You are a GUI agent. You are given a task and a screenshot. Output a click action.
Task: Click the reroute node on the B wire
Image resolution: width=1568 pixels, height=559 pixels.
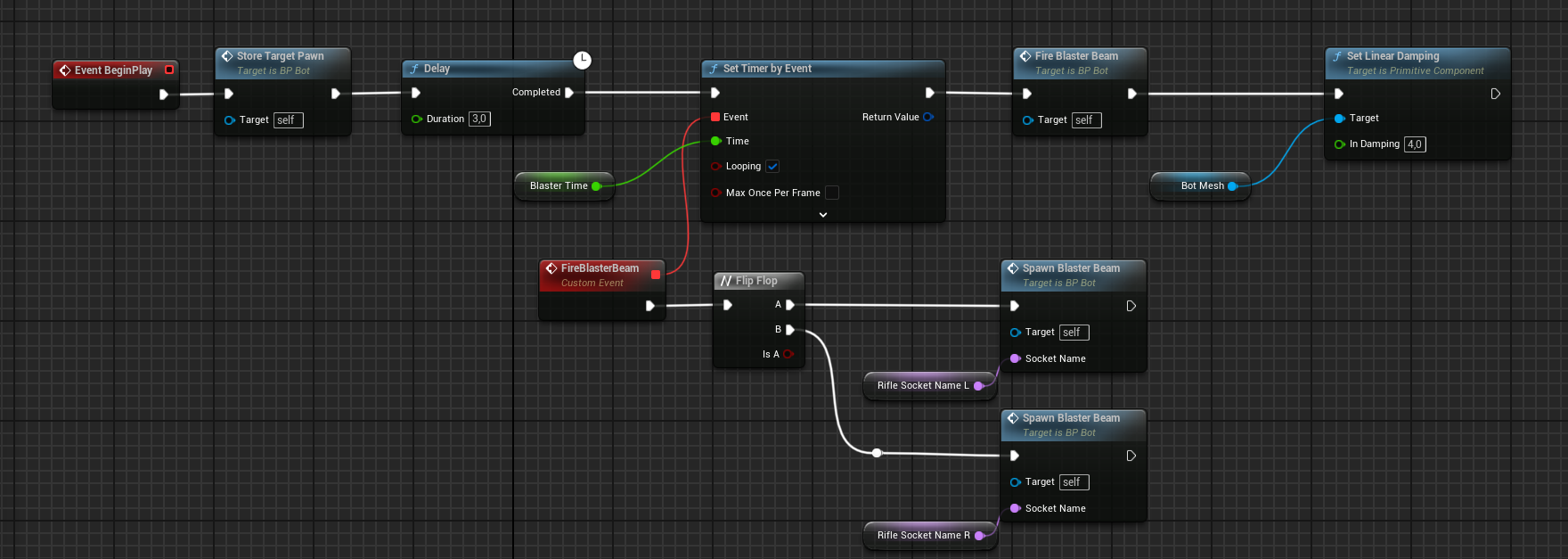(877, 453)
